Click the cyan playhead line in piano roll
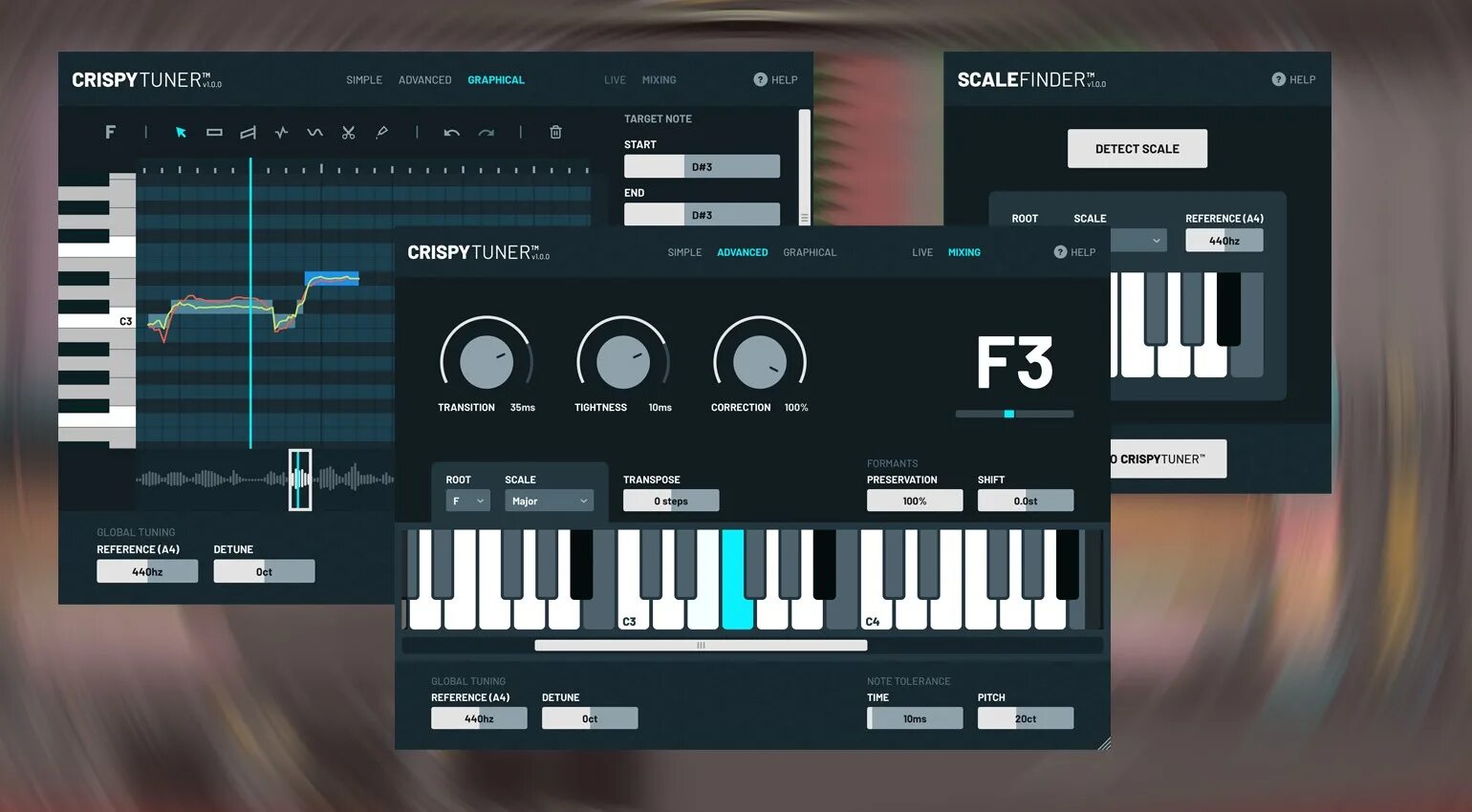1472x812 pixels. pyautogui.click(x=250, y=303)
